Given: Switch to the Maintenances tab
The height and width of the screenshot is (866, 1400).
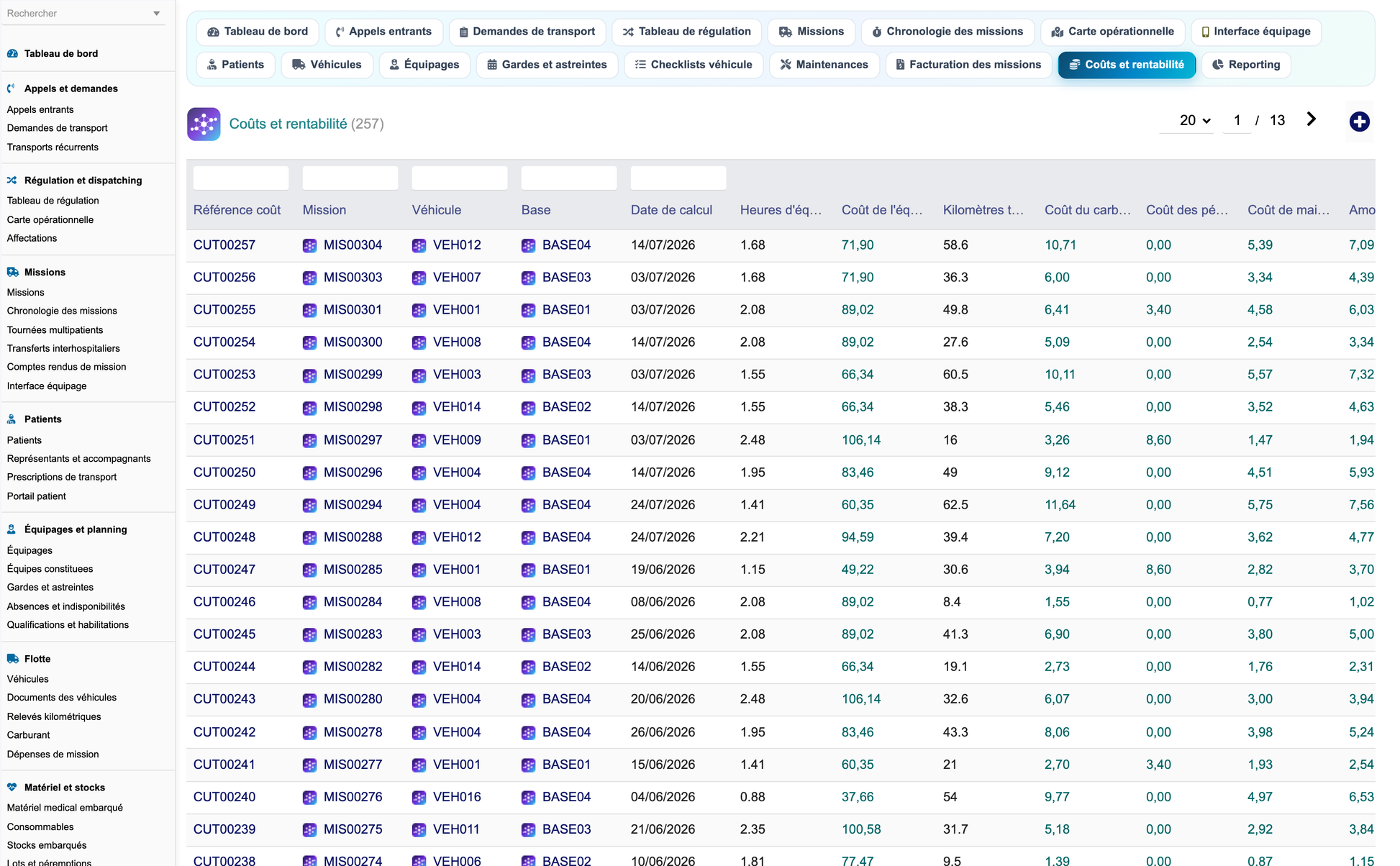Looking at the screenshot, I should coord(824,65).
